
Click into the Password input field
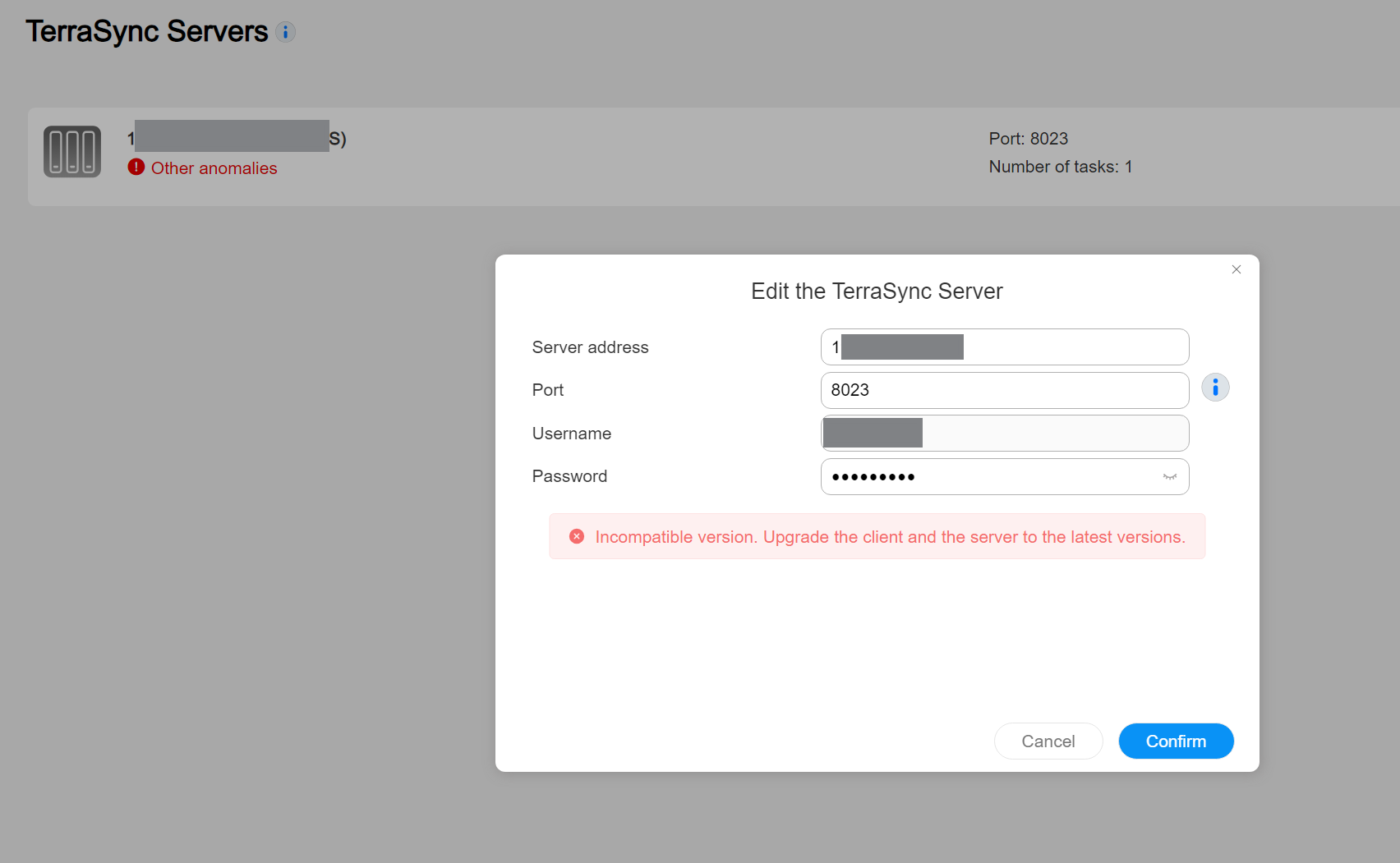point(1005,476)
